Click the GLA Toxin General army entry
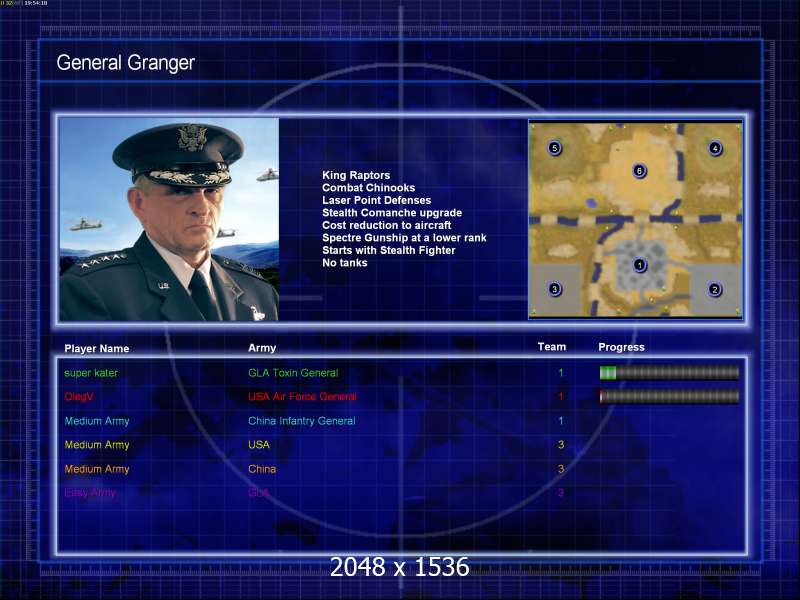800x600 pixels. 293,373
